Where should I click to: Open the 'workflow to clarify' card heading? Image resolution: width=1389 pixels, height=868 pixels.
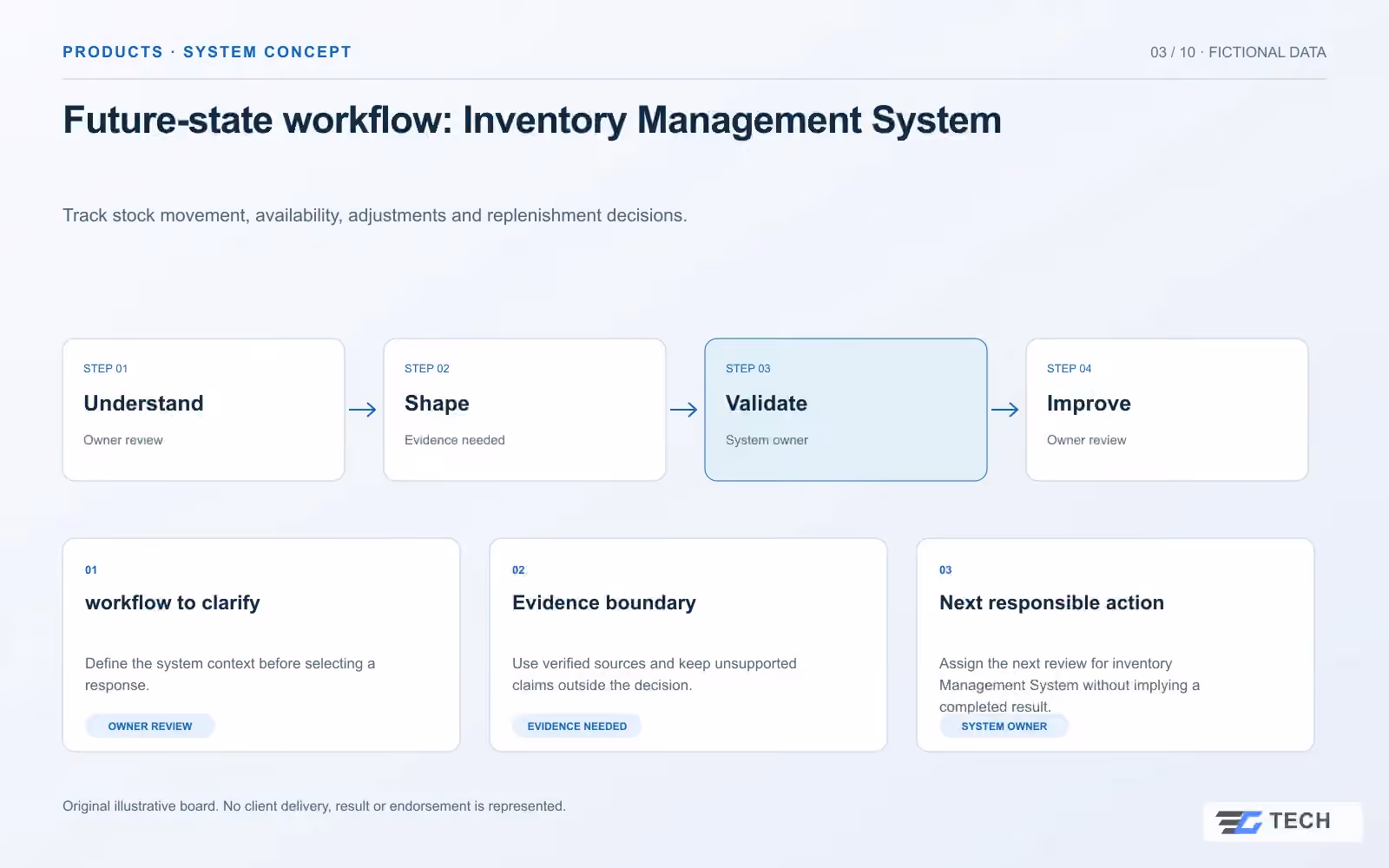pyautogui.click(x=173, y=602)
